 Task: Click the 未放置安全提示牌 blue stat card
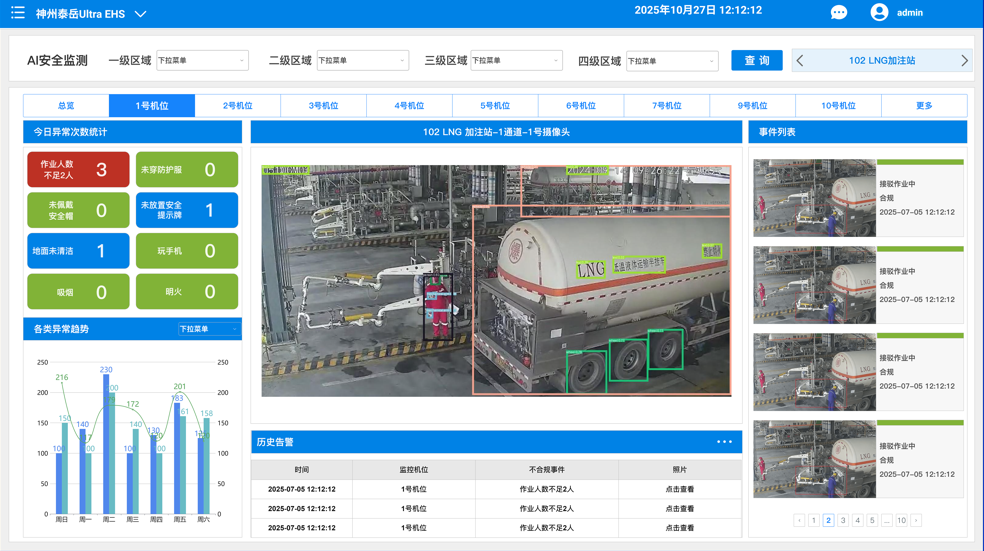[187, 211]
